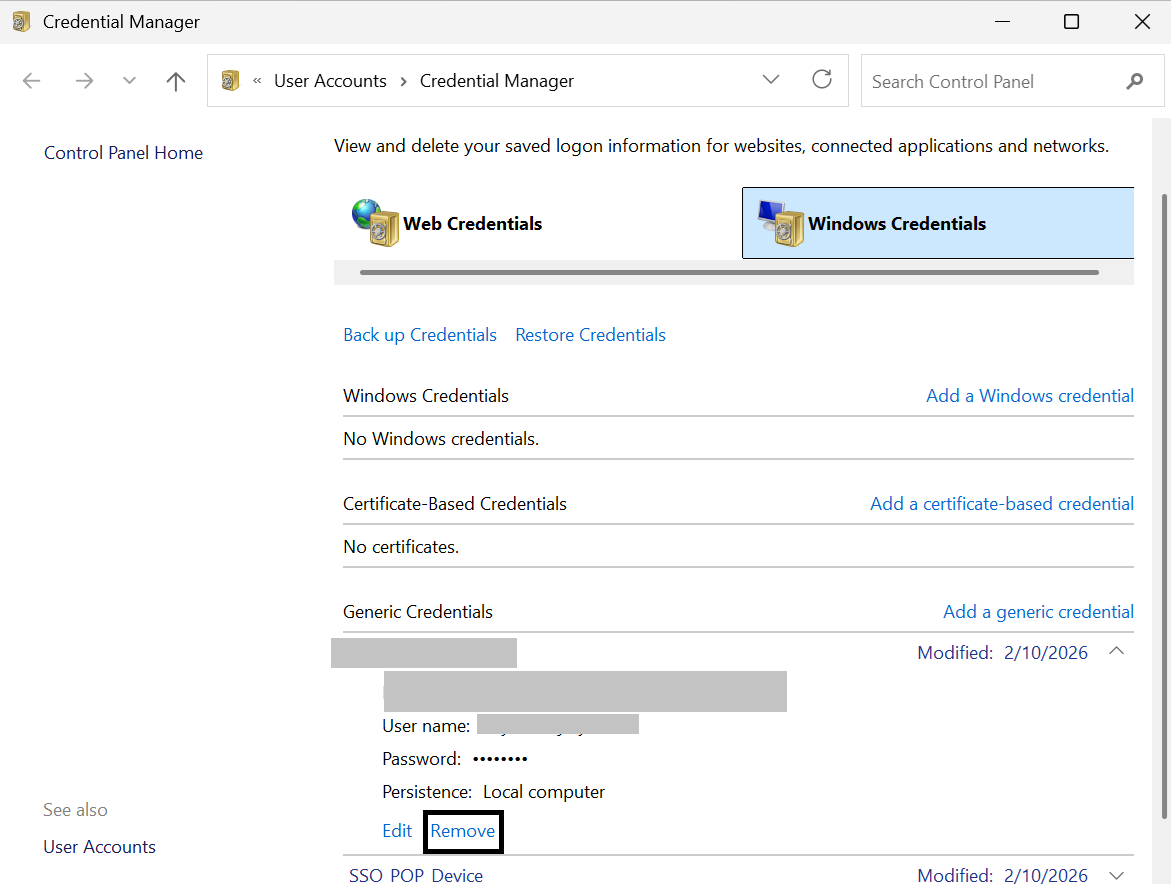Click Credential Manager title bar icon

click(x=21, y=22)
